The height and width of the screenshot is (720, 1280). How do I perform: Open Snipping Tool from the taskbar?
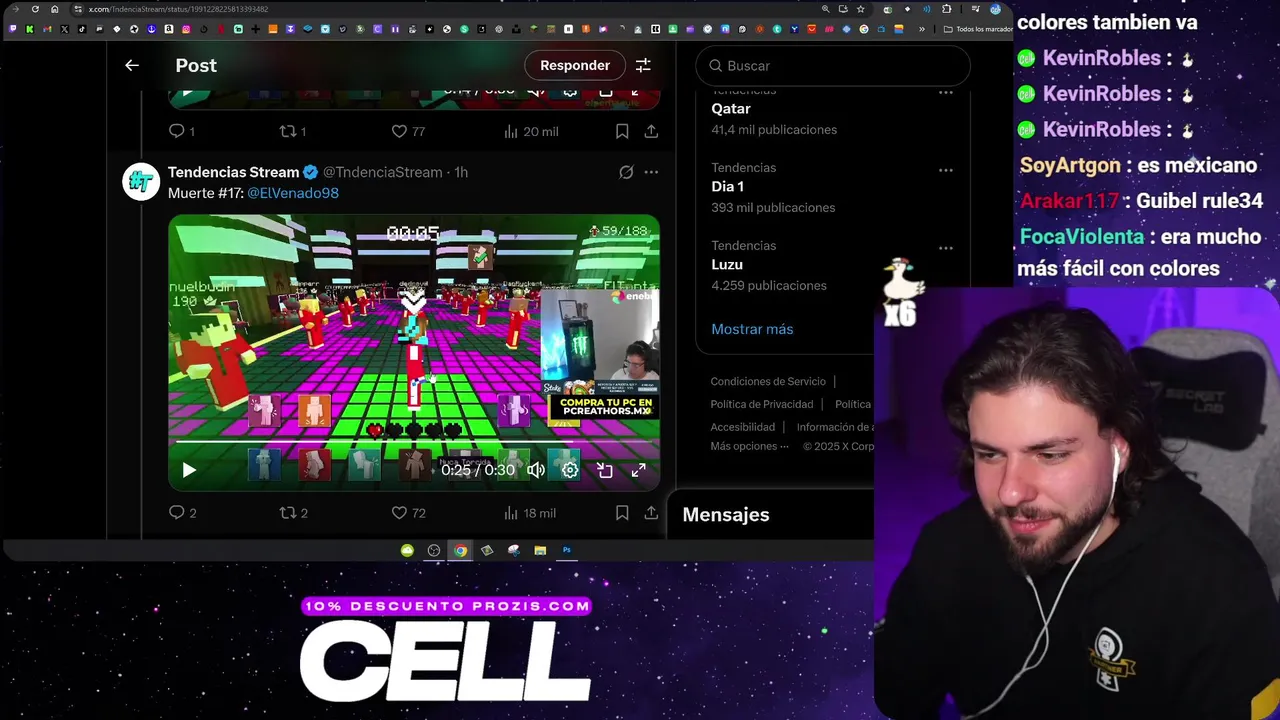[x=513, y=550]
